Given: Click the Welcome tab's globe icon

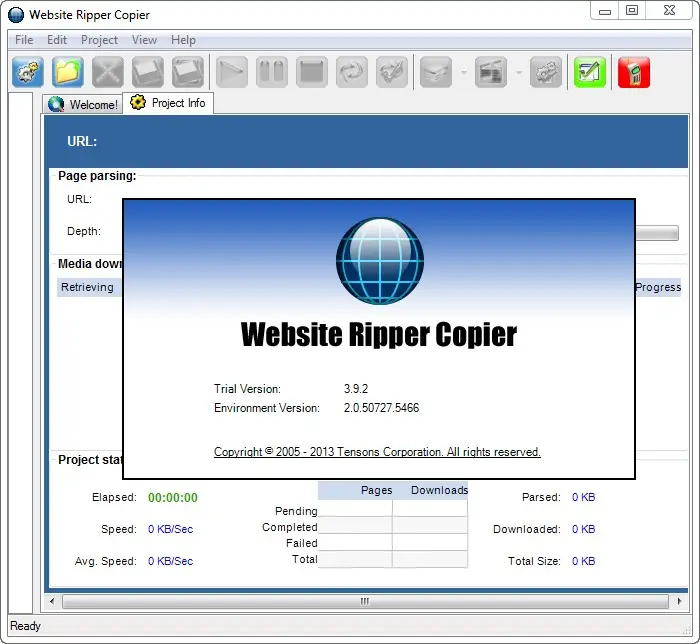Looking at the screenshot, I should click(x=56, y=104).
